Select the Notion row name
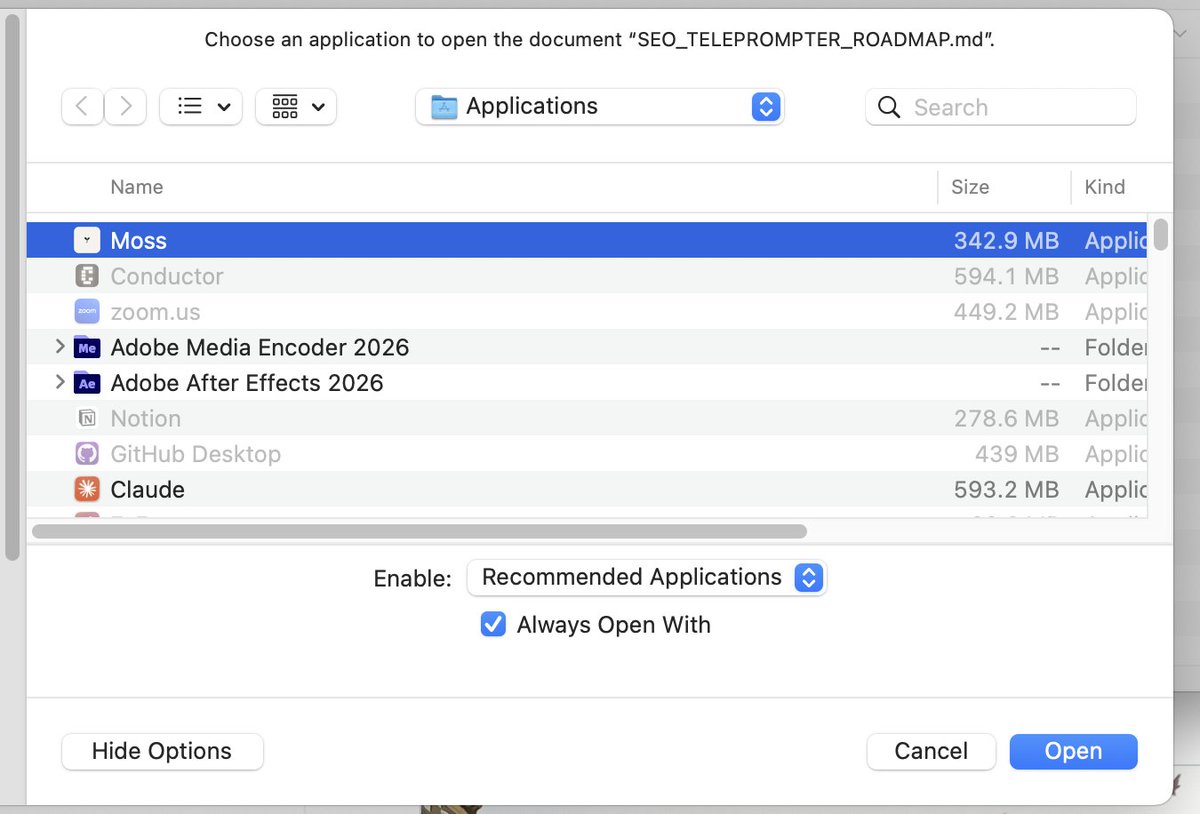The width and height of the screenshot is (1200, 814). click(146, 419)
